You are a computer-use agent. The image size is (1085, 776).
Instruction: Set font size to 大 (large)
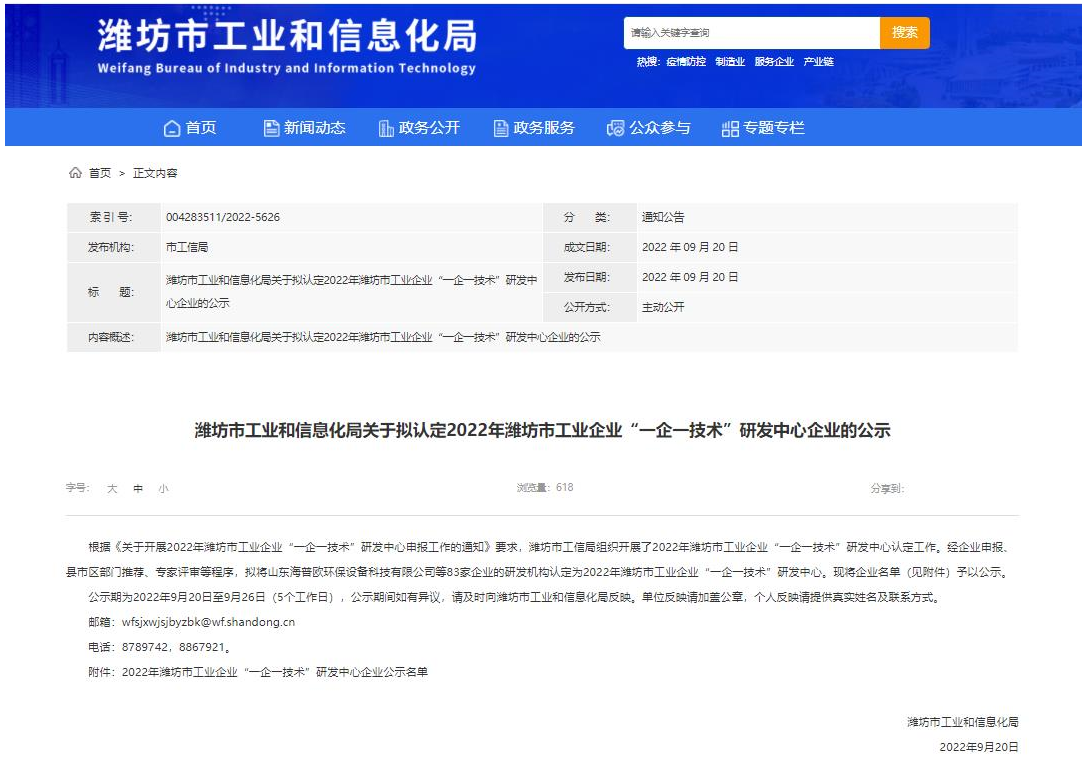click(x=112, y=489)
